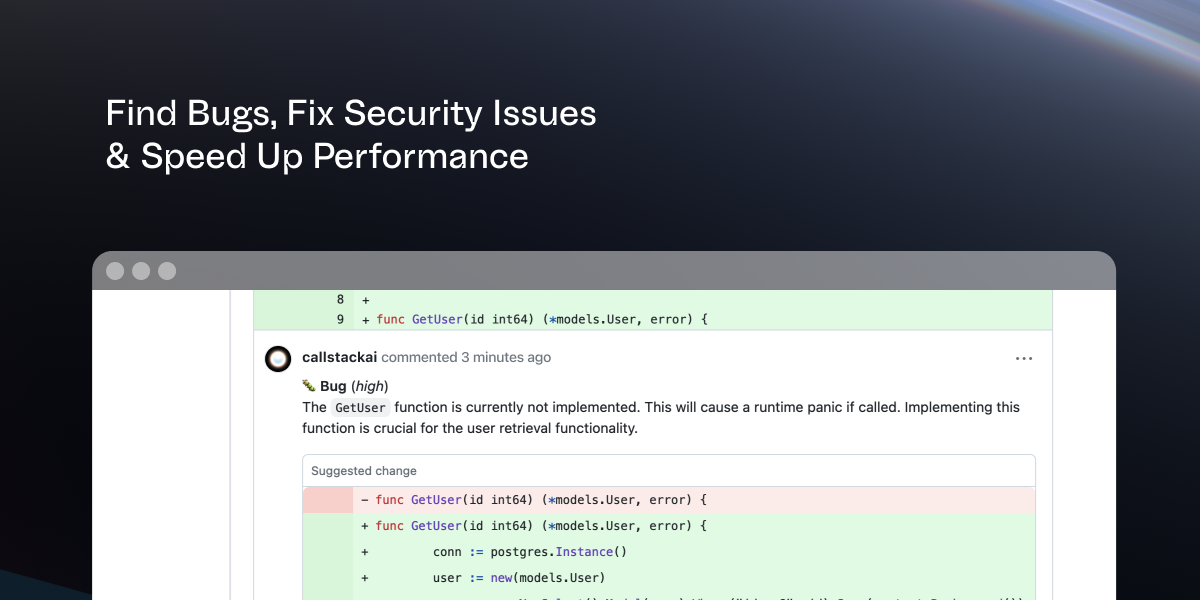Click the "Suggested change" header
Viewport: 1200px width, 600px height.
(x=364, y=471)
